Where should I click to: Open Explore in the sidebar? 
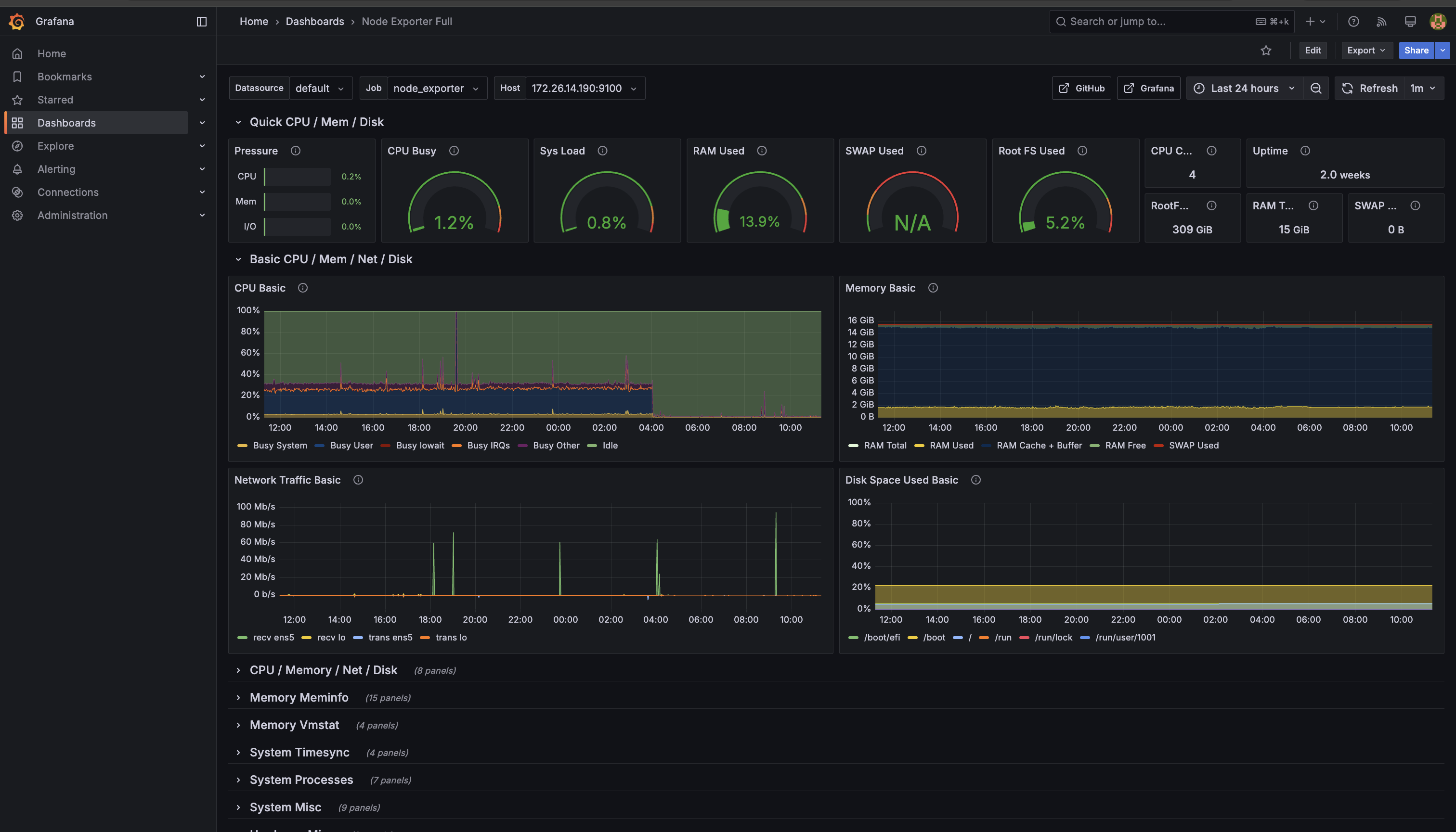tap(55, 146)
